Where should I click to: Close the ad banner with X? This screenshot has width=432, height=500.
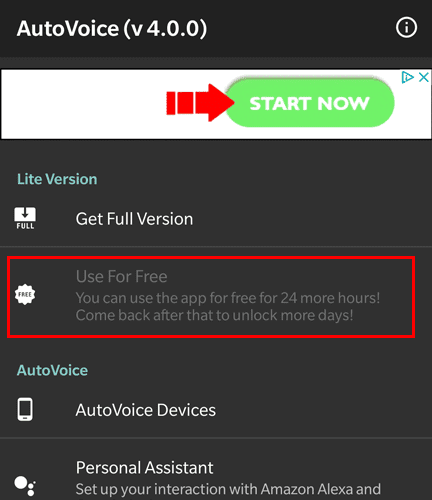423,77
